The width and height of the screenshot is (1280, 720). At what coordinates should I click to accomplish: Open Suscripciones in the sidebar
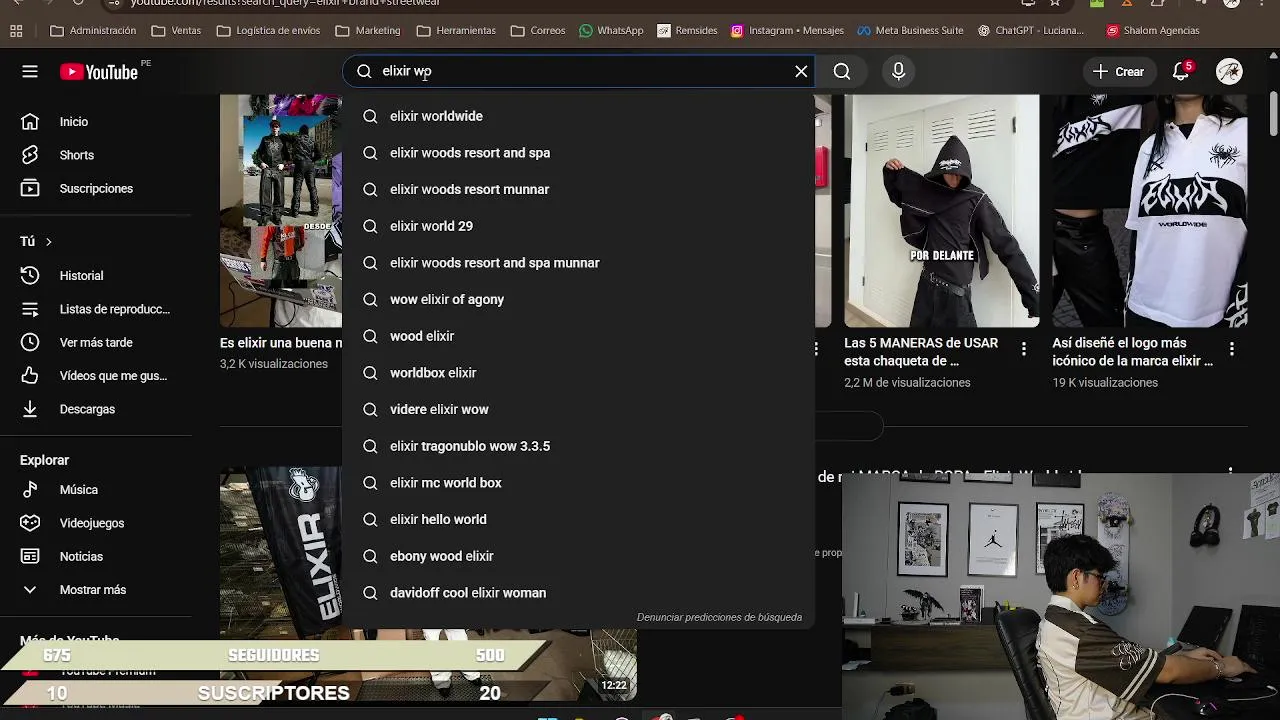tap(96, 188)
